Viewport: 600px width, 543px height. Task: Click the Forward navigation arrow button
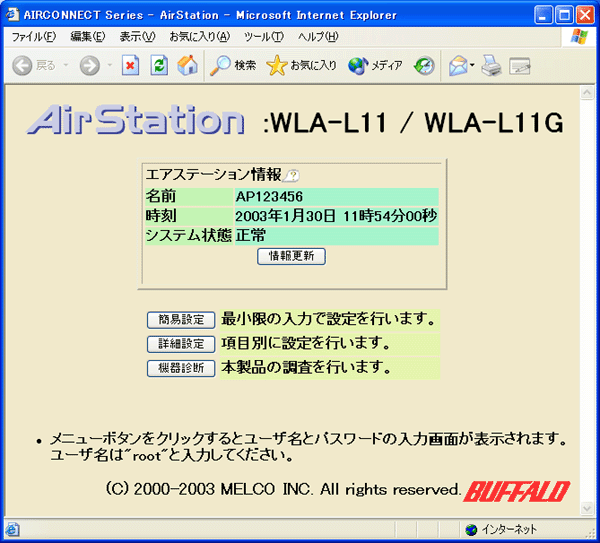pos(90,66)
